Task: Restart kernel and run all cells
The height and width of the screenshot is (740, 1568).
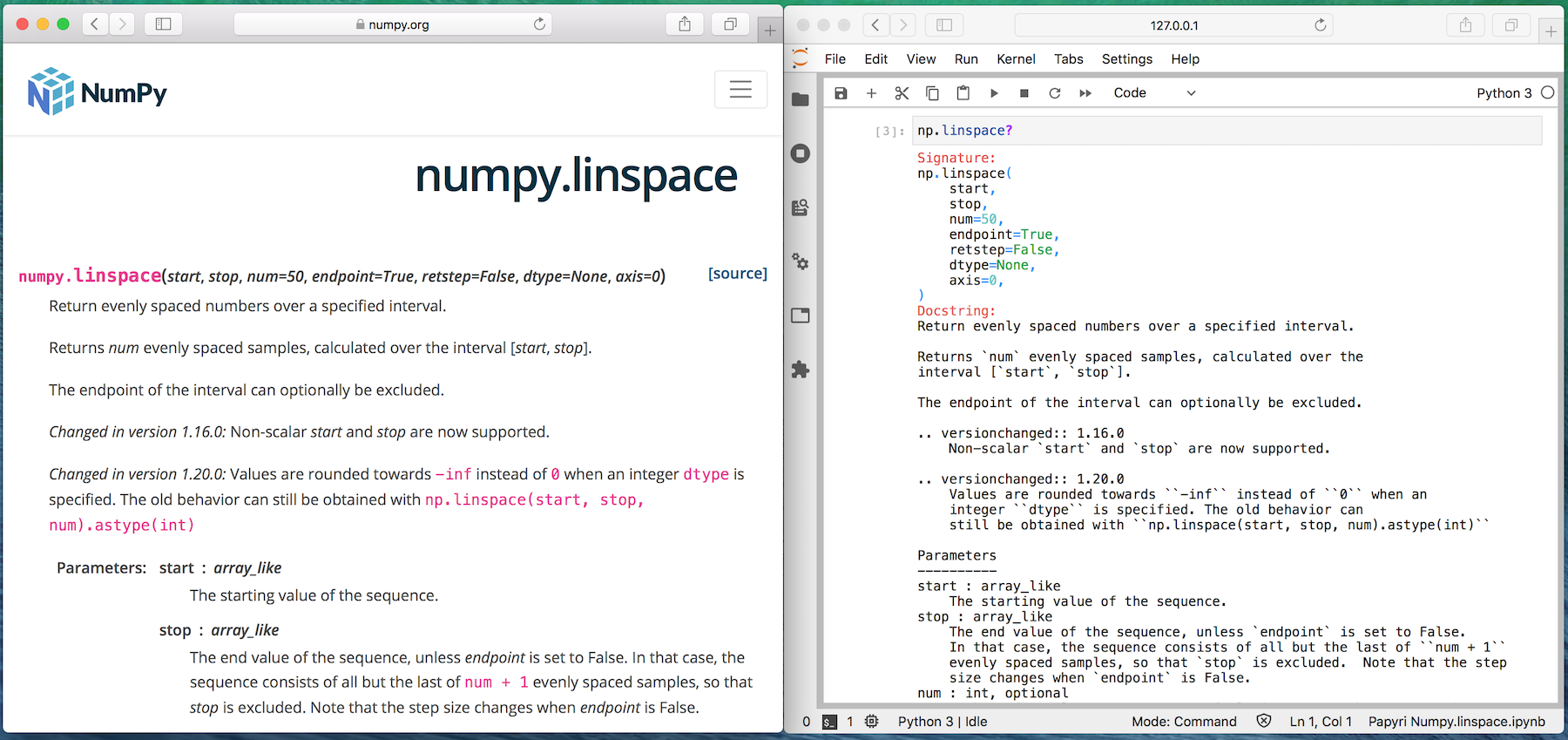Action: click(1085, 93)
